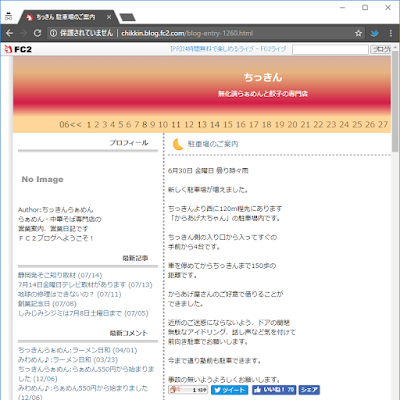Image resolution: width=400 pixels, height=400 pixels.
Task: Show site info via the not-secure icon
Action: click(x=53, y=33)
